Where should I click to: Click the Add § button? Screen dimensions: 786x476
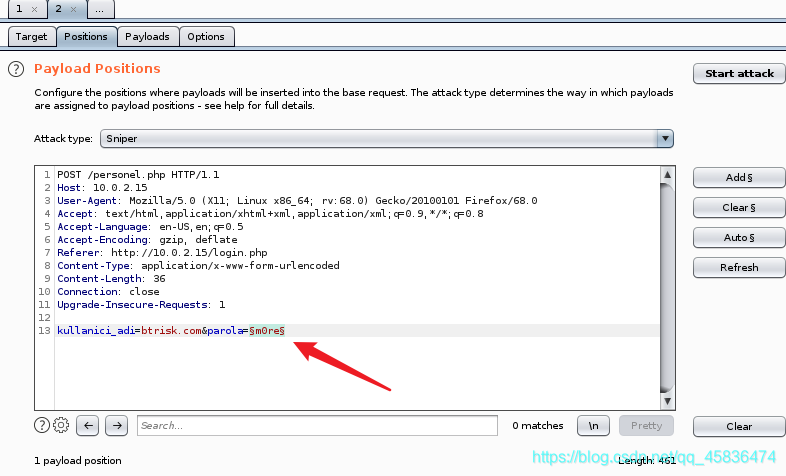pyautogui.click(x=739, y=177)
